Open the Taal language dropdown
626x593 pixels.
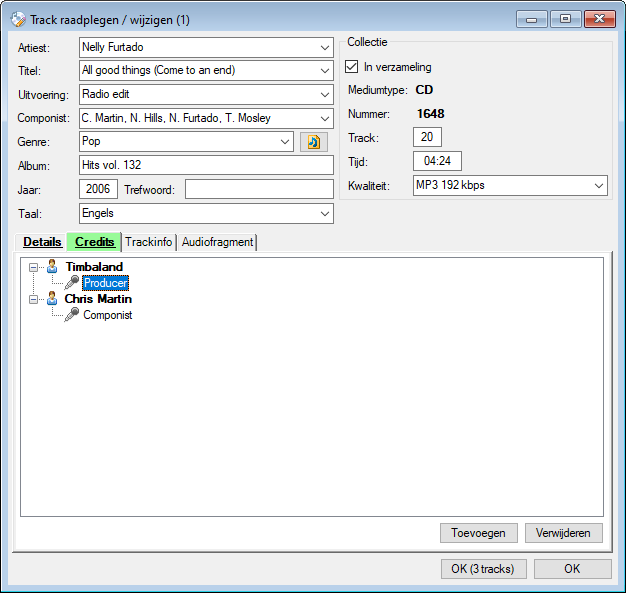(325, 214)
